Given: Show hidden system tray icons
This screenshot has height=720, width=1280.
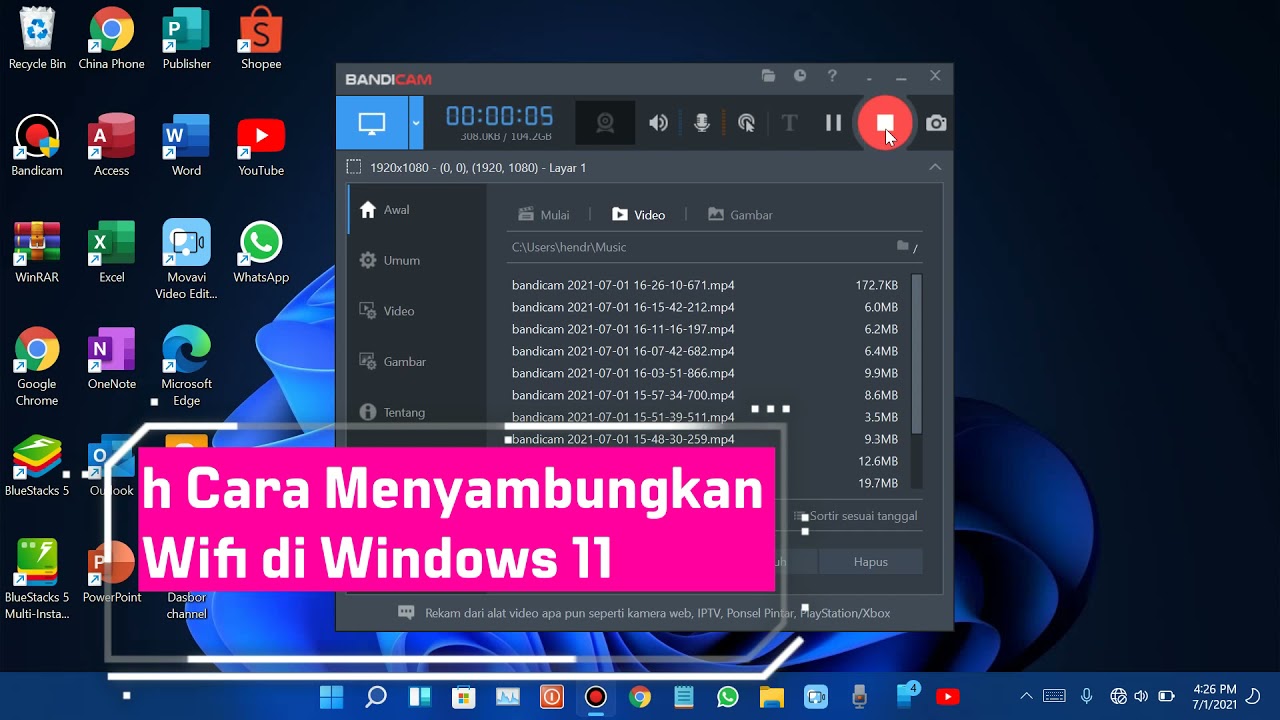Looking at the screenshot, I should tap(1026, 696).
